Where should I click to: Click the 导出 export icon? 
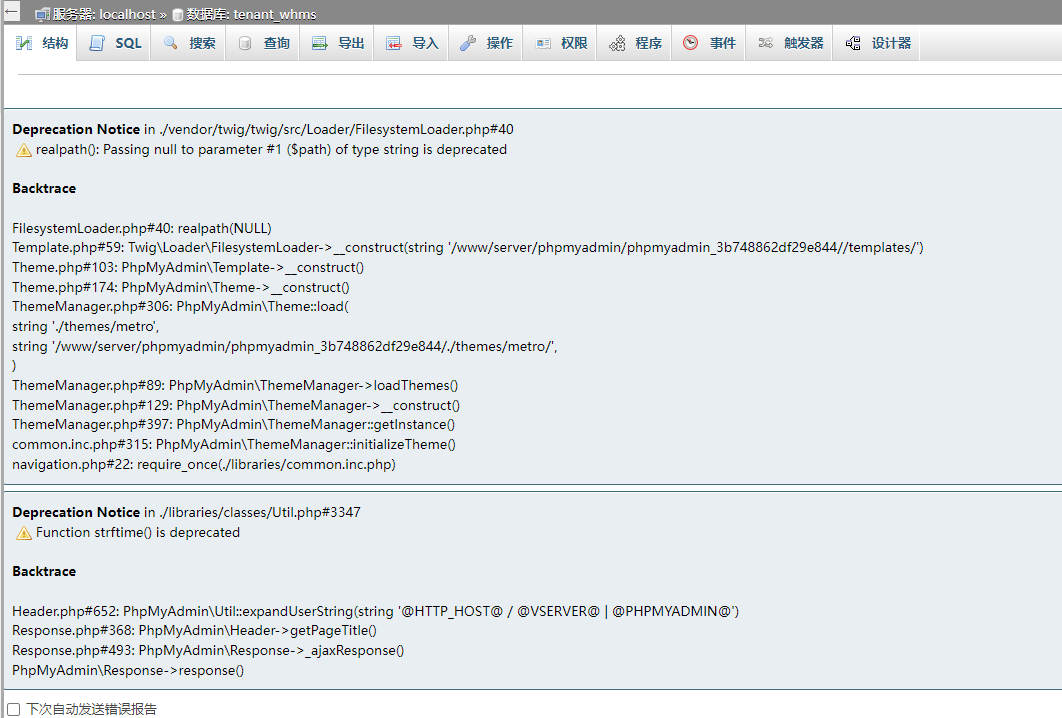click(x=320, y=43)
